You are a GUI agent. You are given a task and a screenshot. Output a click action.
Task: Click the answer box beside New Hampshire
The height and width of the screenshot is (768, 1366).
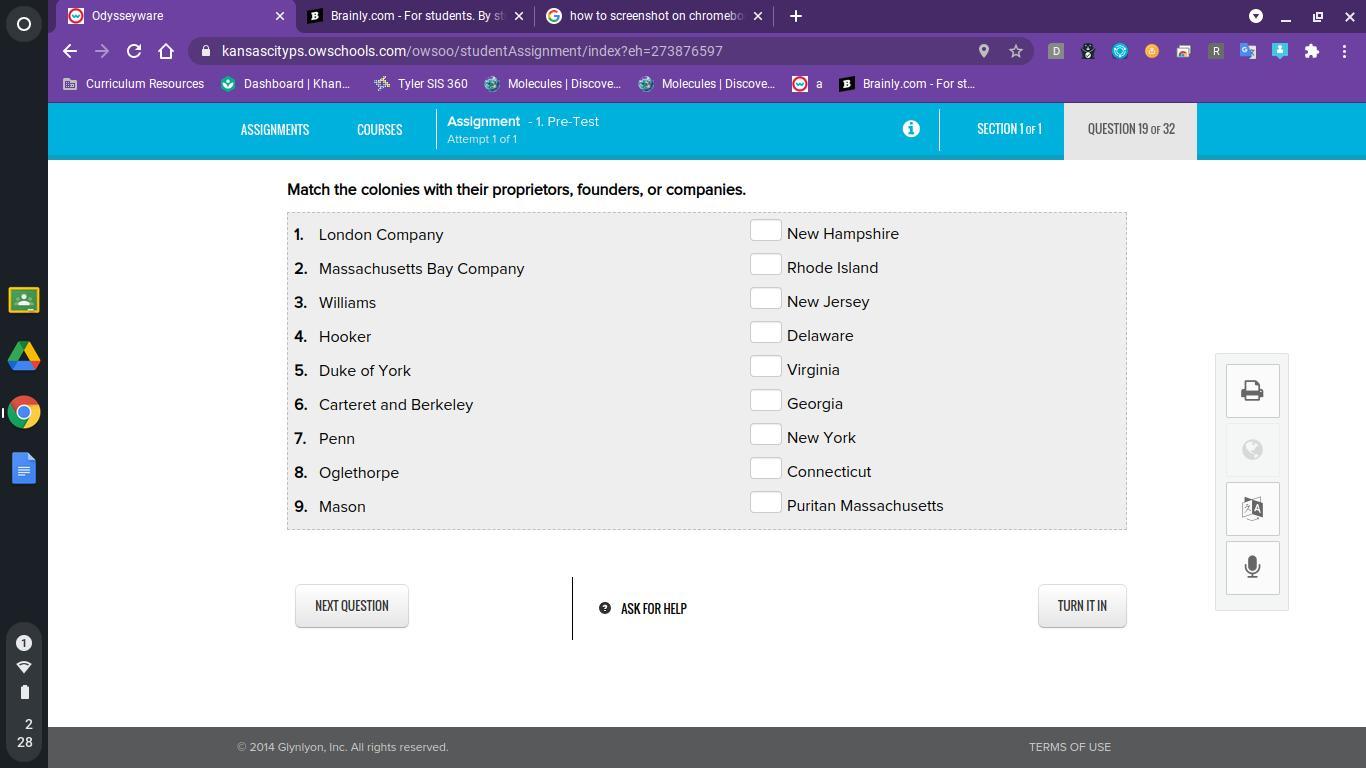tap(766, 231)
